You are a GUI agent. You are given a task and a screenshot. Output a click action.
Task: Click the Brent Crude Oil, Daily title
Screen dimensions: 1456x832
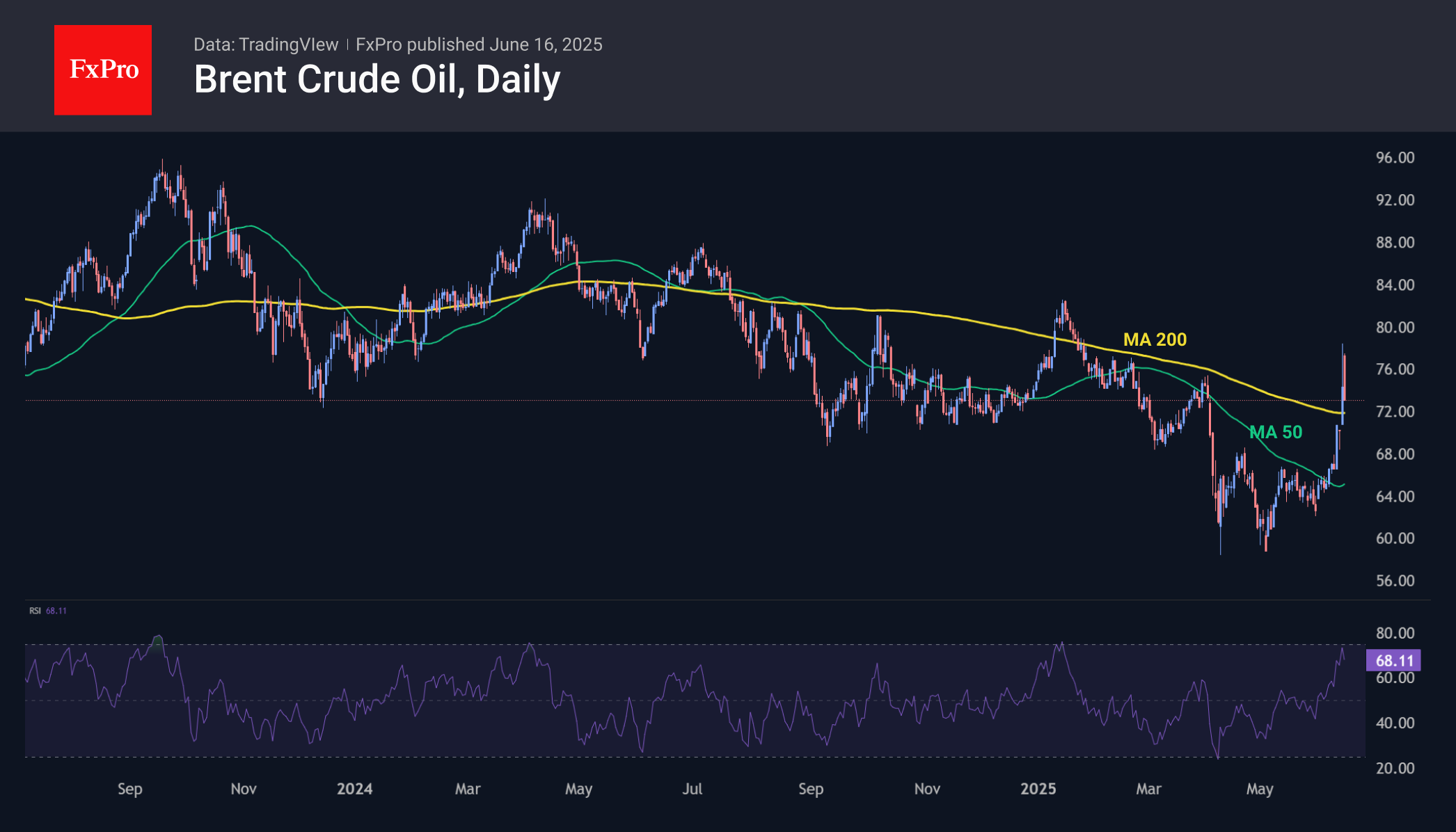coord(377,79)
